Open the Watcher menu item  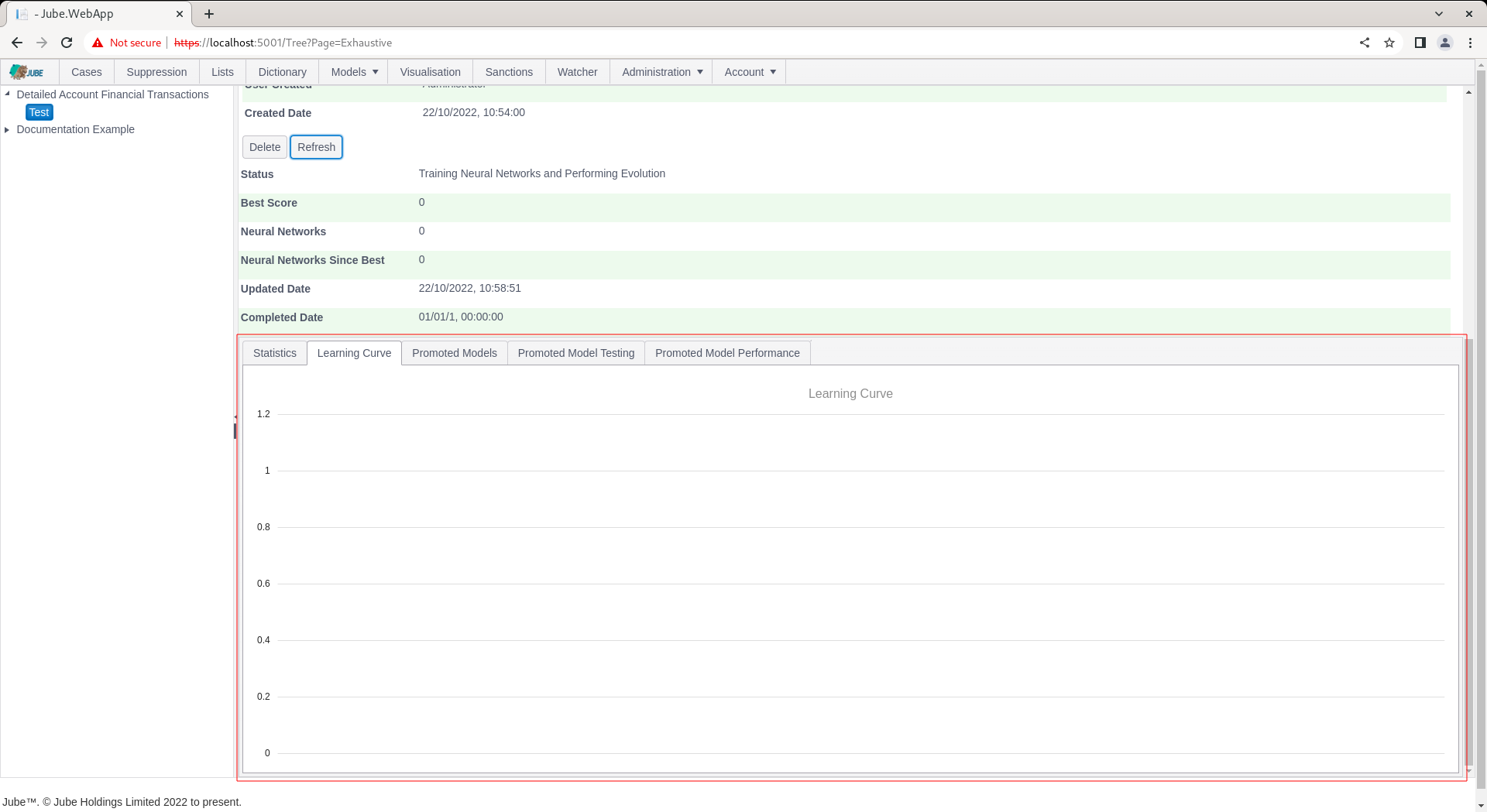click(x=577, y=72)
